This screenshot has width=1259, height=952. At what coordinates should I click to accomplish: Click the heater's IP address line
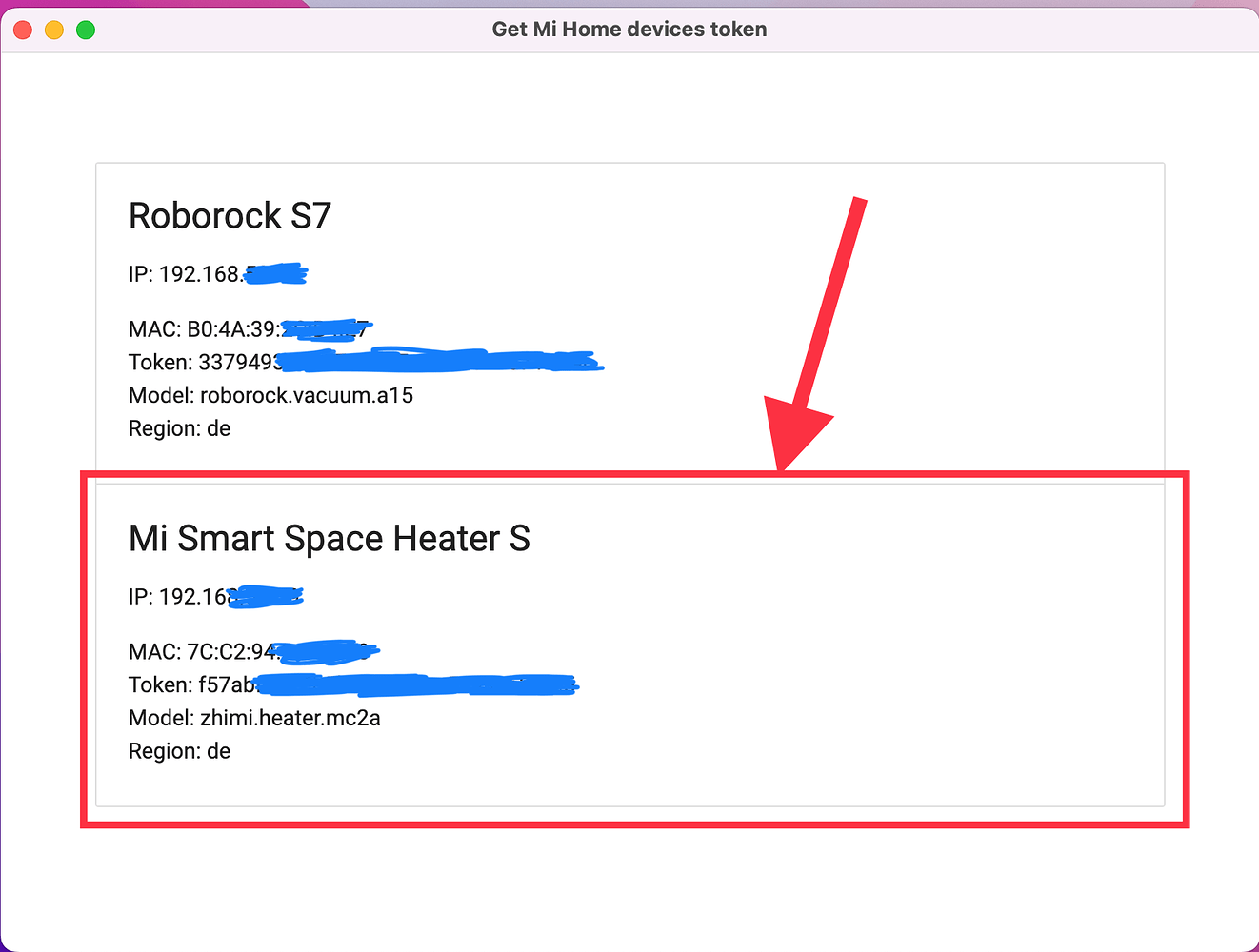pyautogui.click(x=214, y=596)
